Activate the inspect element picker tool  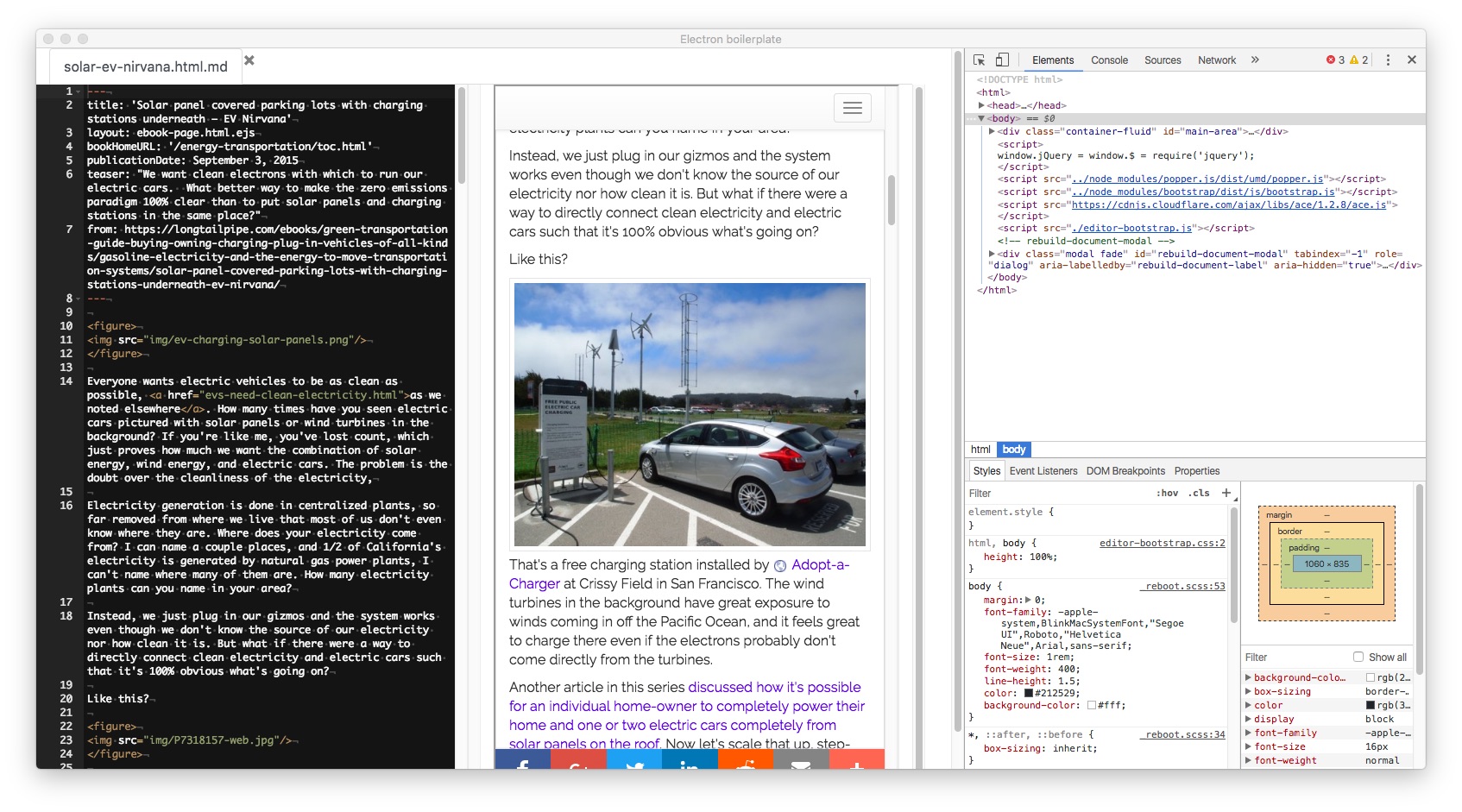(x=979, y=60)
